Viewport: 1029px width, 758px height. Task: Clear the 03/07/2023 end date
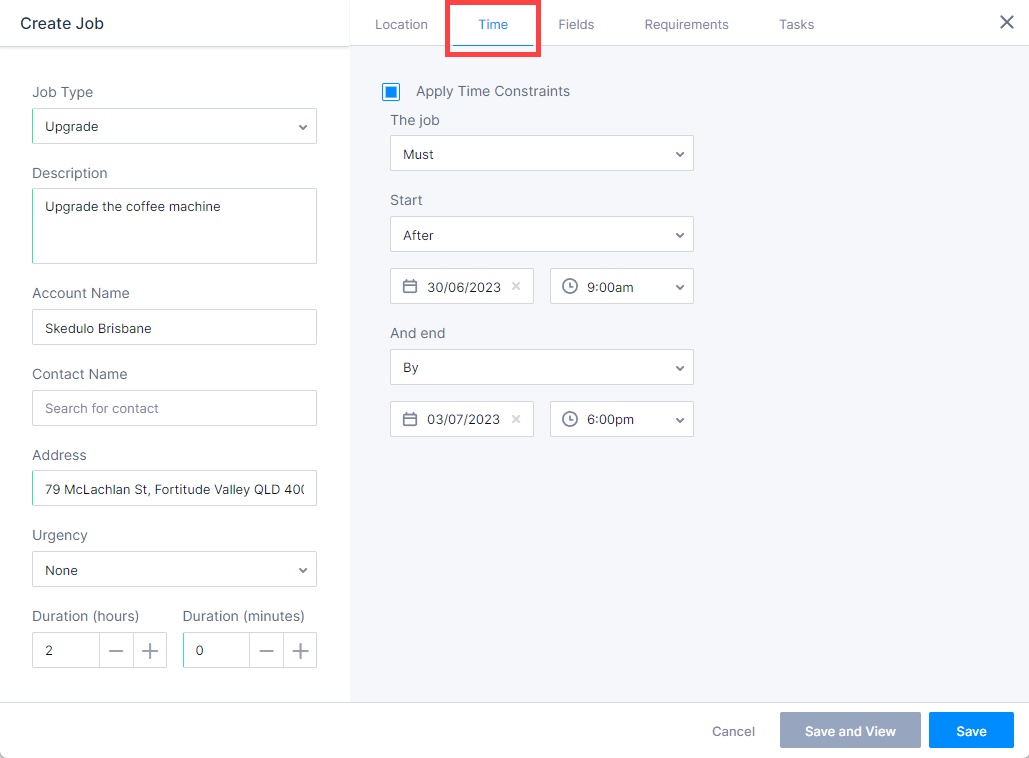(x=517, y=419)
